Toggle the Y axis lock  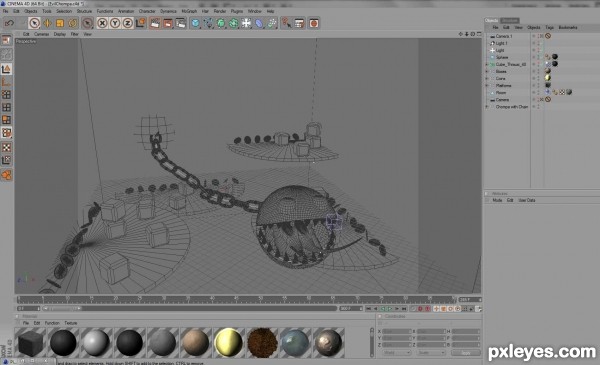coord(115,23)
